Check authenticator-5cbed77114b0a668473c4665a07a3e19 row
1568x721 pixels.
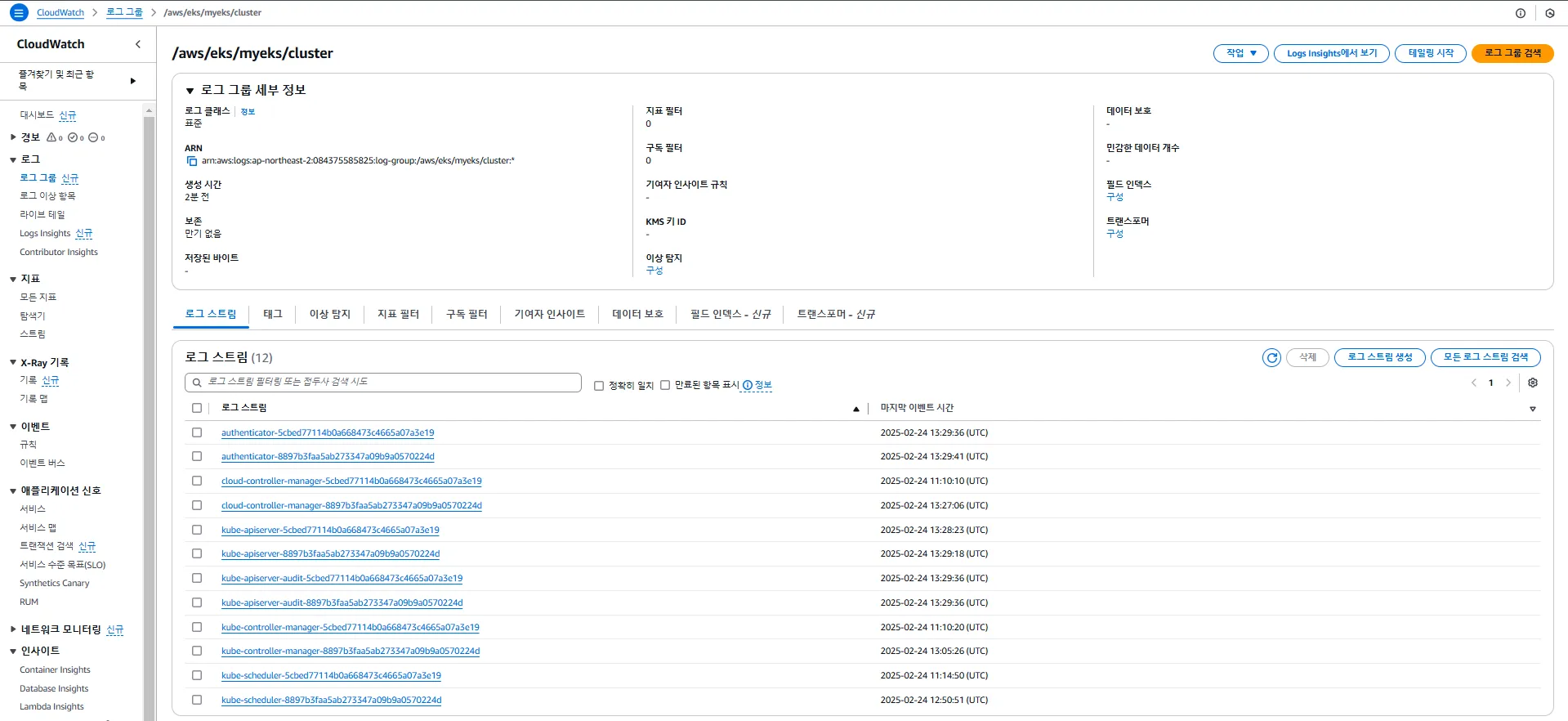pyautogui.click(x=197, y=432)
